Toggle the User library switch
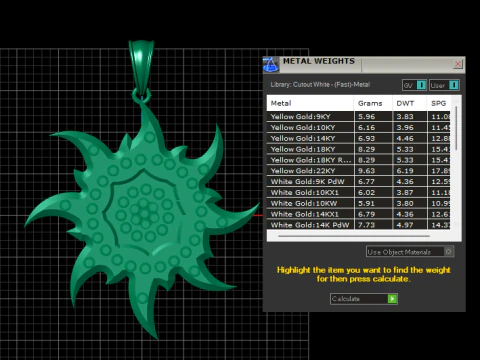 point(444,85)
